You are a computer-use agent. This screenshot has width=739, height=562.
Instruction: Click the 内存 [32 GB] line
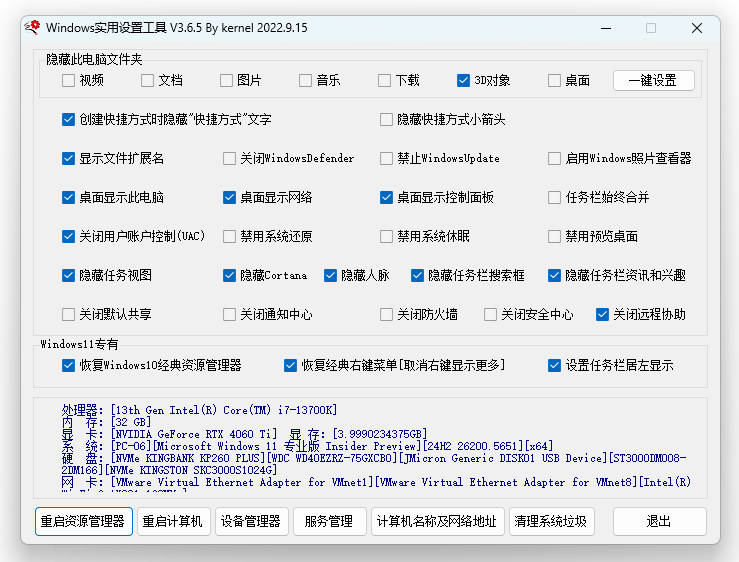pyautogui.click(x=106, y=422)
